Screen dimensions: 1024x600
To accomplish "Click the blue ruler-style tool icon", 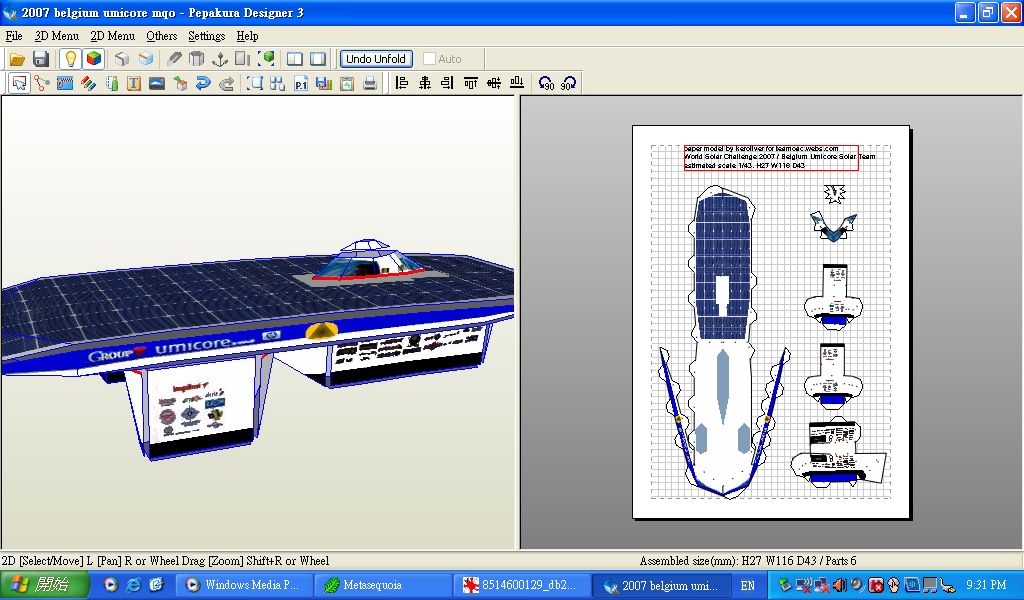I will 65,84.
